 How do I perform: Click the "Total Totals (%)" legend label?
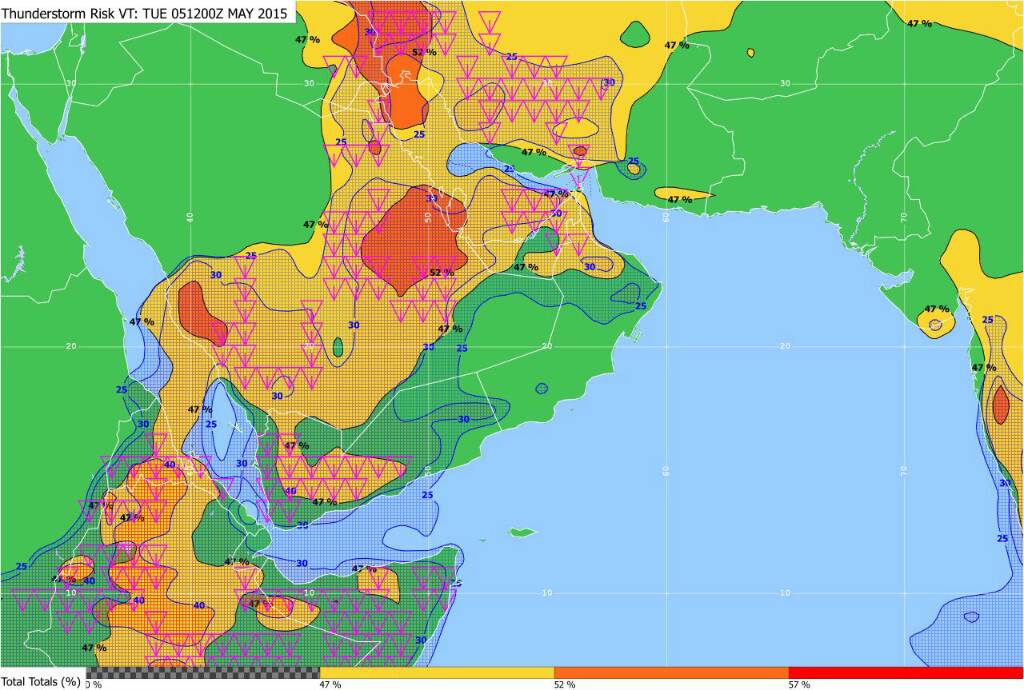tap(41, 682)
